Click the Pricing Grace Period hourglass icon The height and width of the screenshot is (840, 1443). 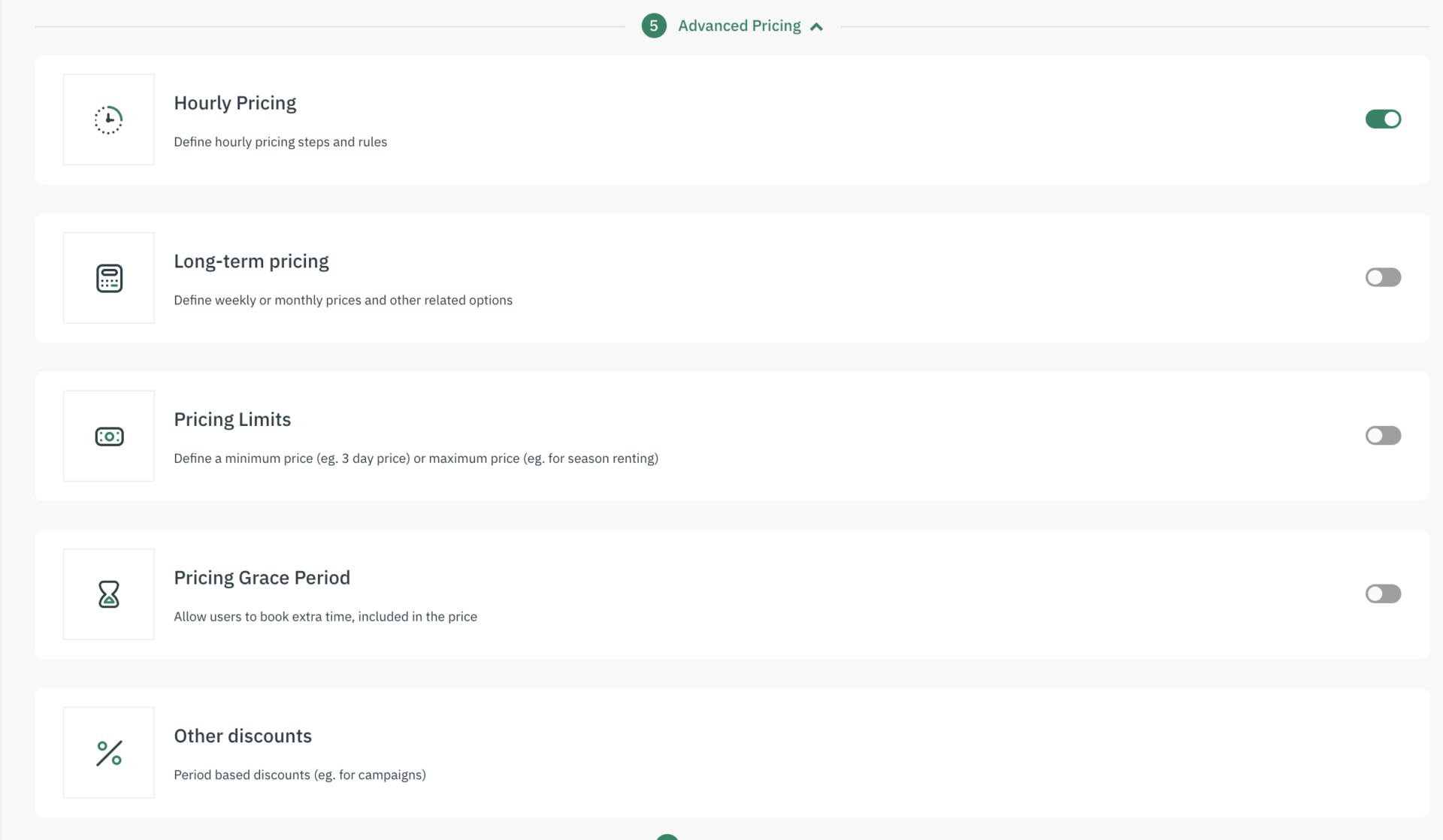(x=108, y=594)
